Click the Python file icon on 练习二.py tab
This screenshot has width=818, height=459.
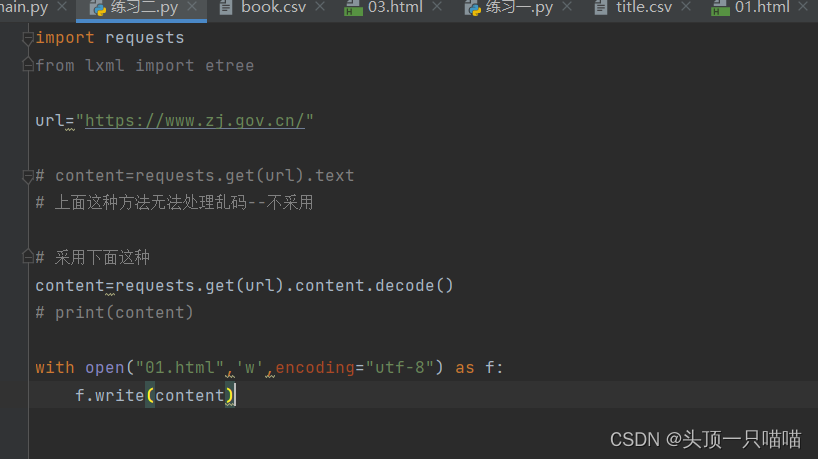tap(98, 8)
